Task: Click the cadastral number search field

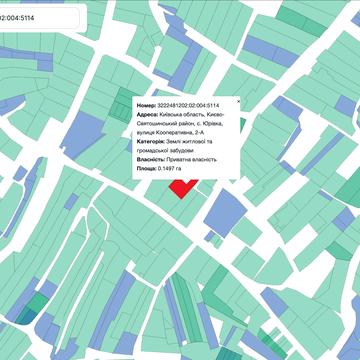Action: (x=39, y=18)
